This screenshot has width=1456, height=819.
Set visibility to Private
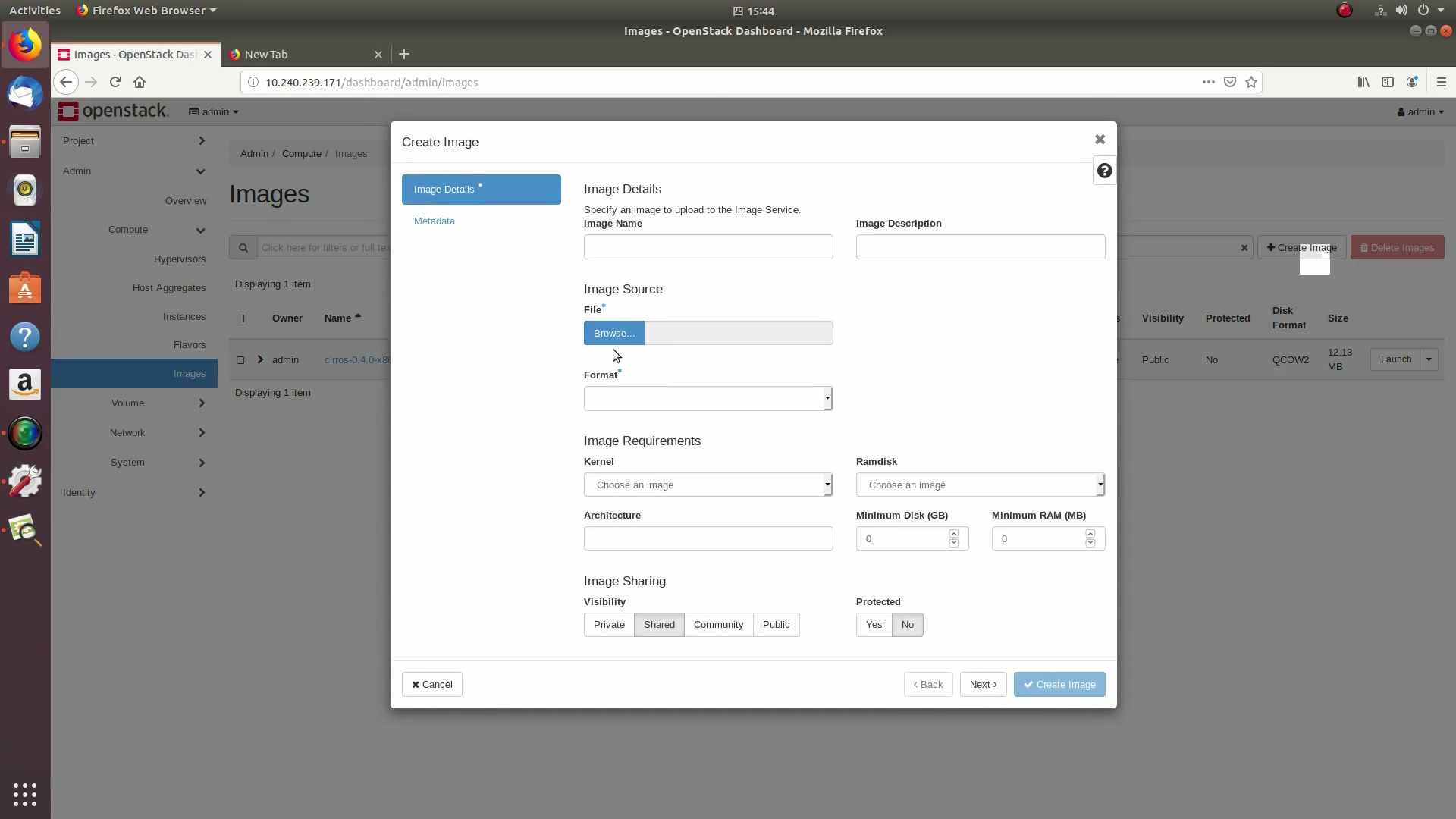(x=609, y=625)
